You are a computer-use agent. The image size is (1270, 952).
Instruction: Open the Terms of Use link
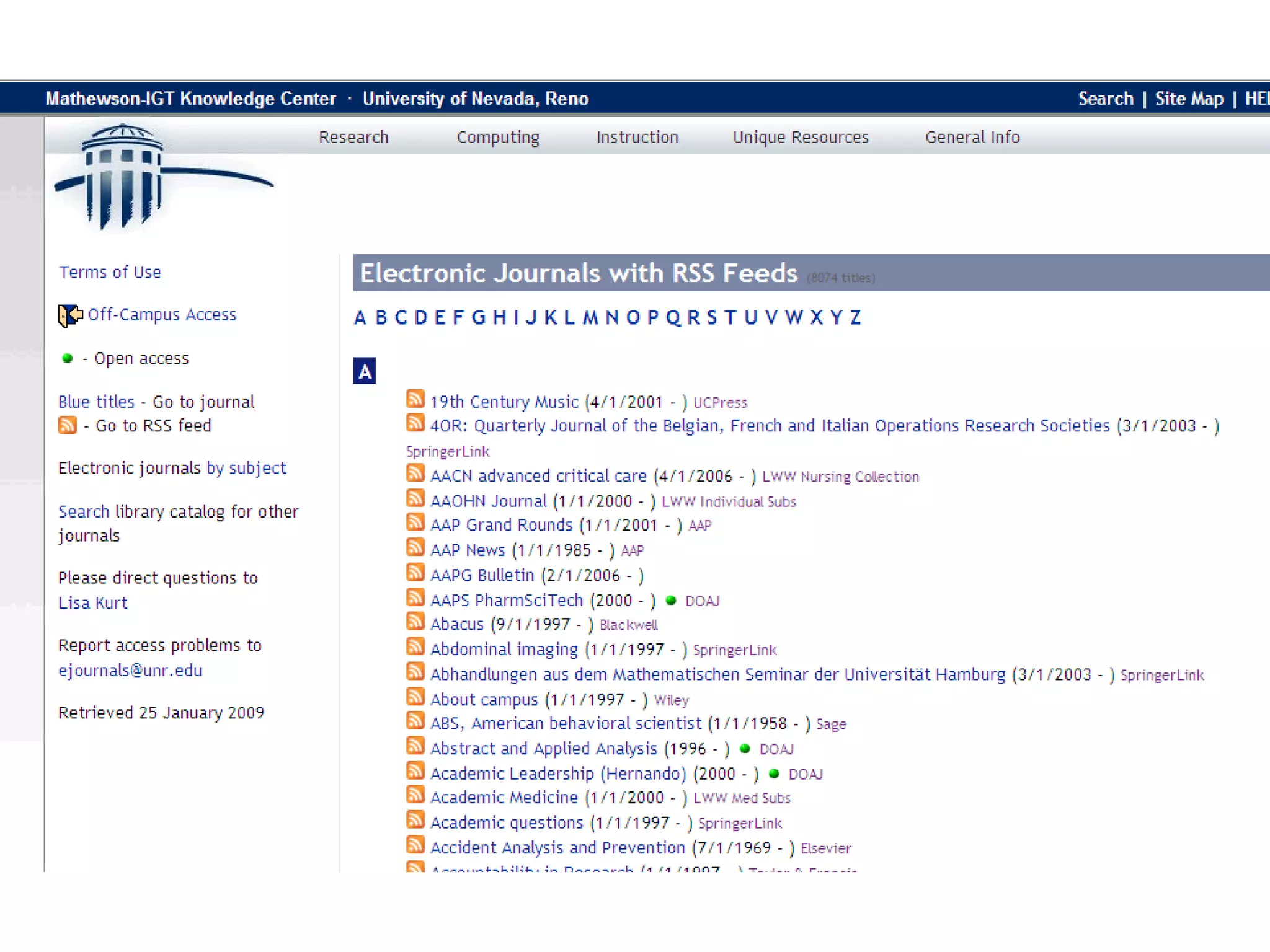tap(110, 272)
